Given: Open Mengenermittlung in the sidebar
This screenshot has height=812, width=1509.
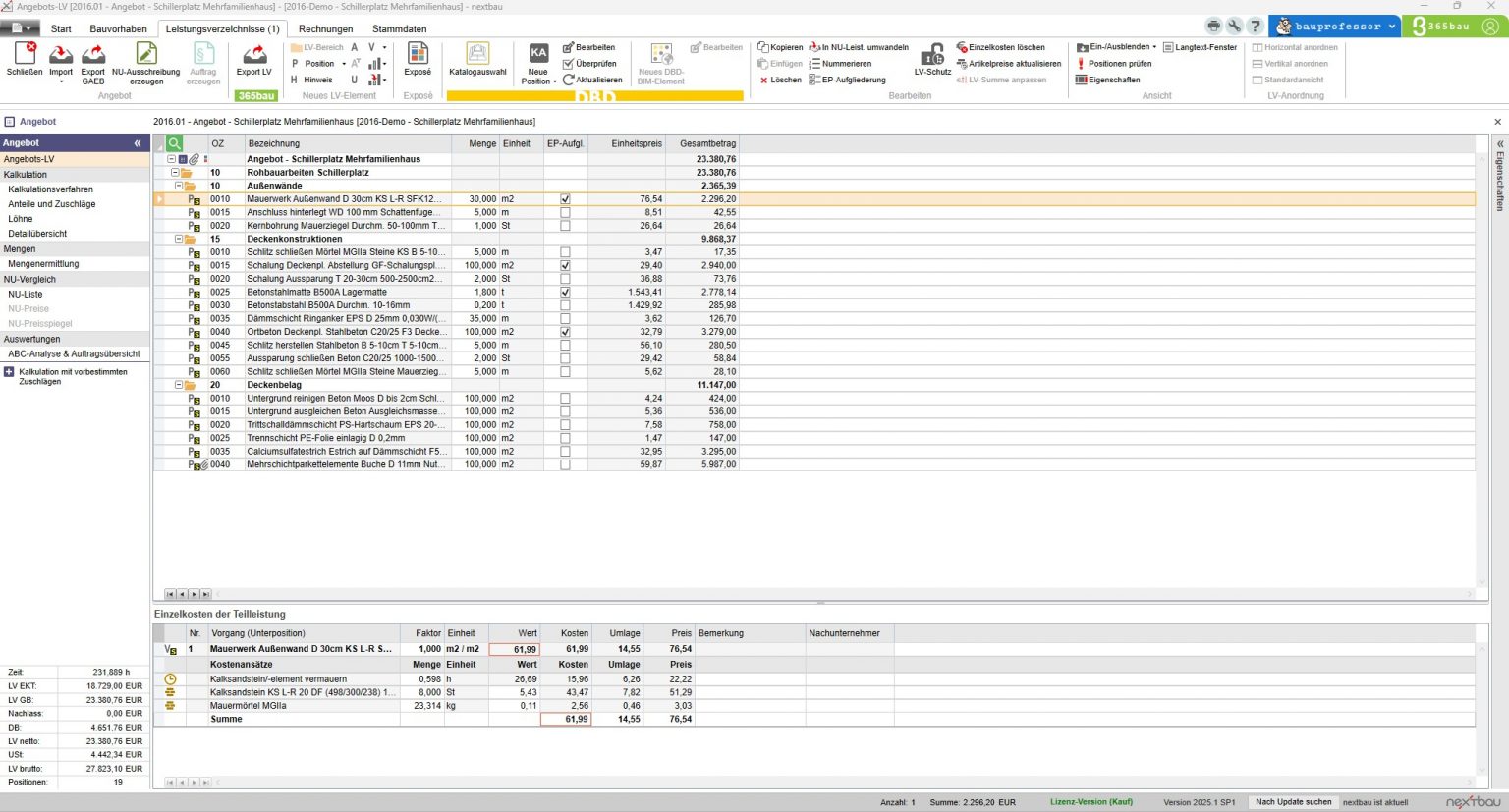Looking at the screenshot, I should coord(43,264).
